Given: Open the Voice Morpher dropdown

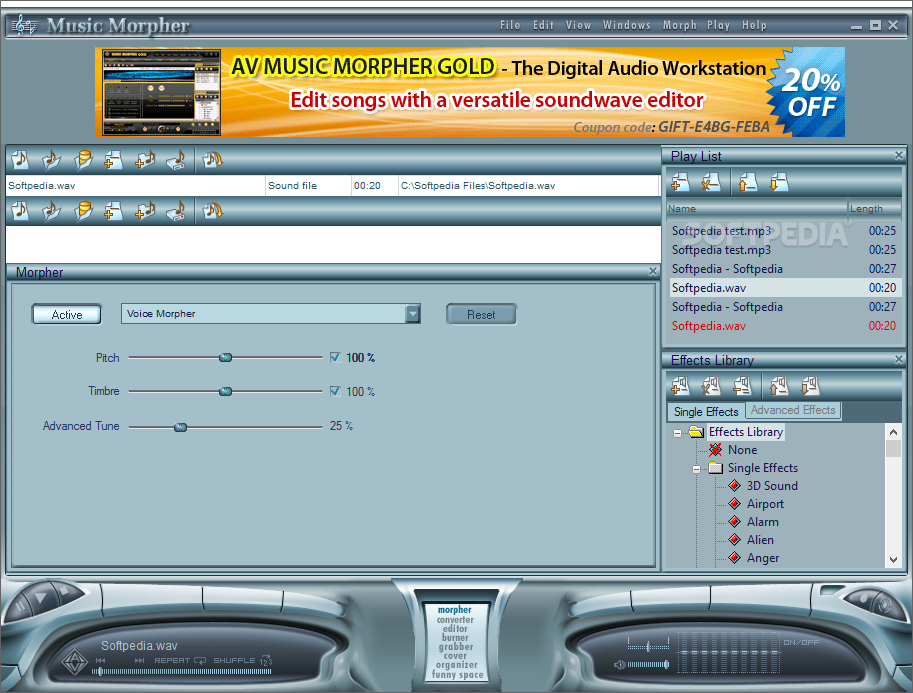Looking at the screenshot, I should click(413, 313).
